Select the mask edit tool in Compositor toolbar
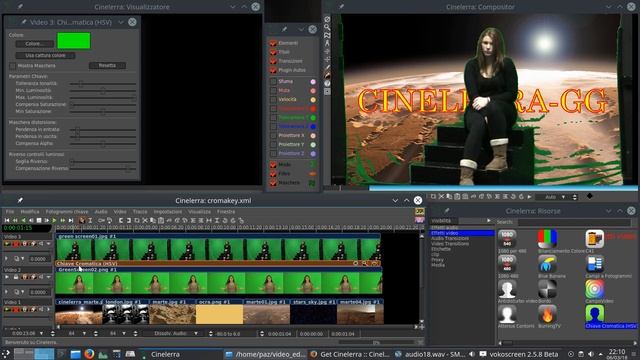This screenshot has height=360, width=640. [x=327, y=35]
